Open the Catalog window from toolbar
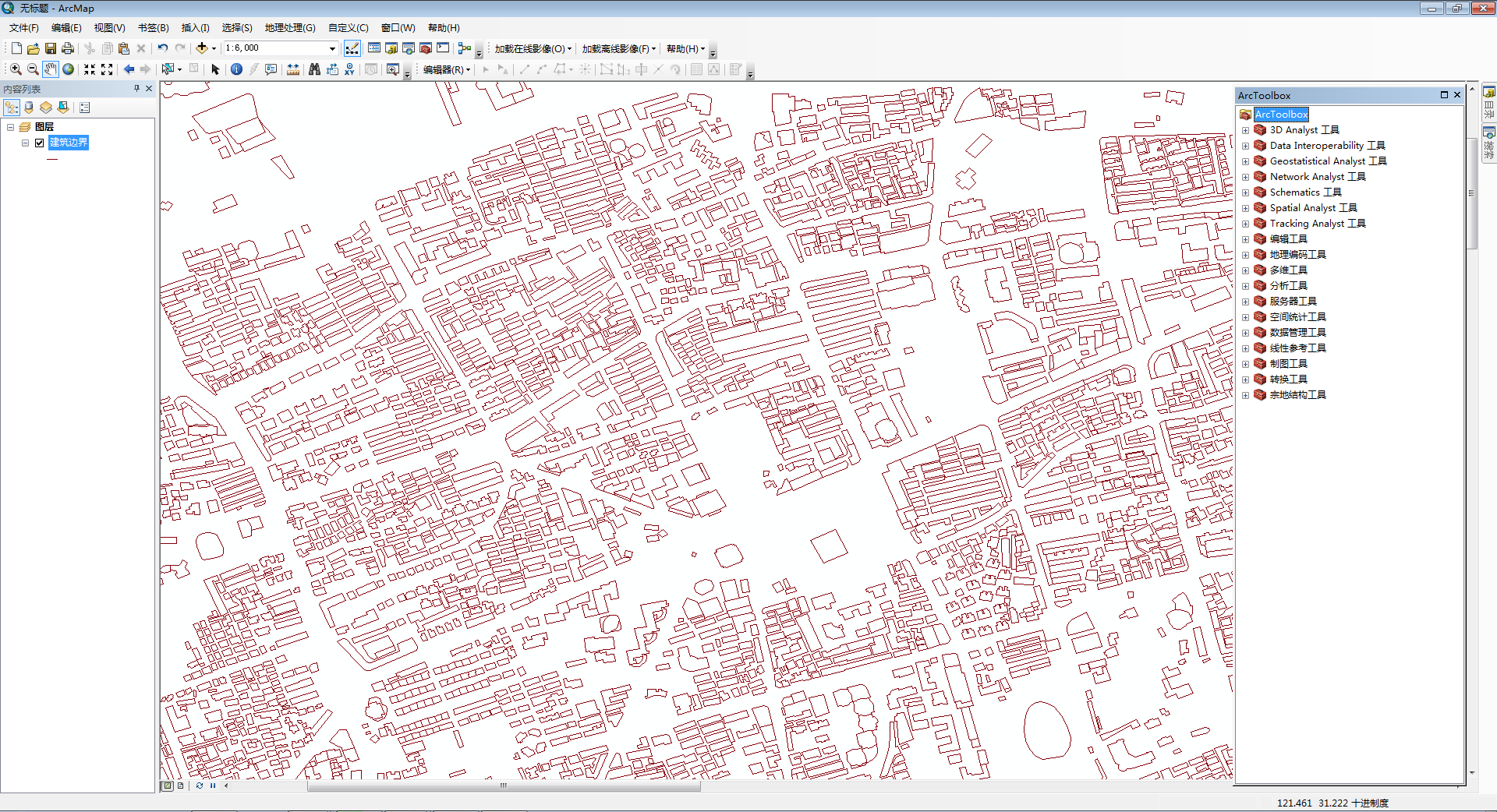 tap(391, 48)
